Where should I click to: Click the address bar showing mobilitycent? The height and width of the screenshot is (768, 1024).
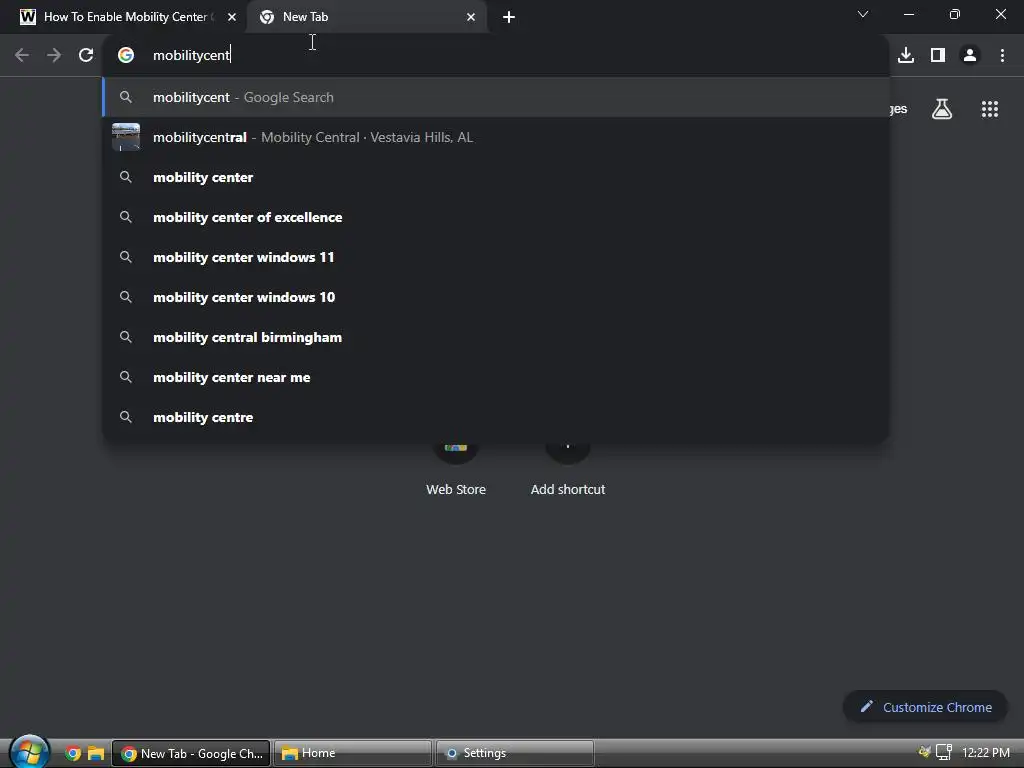[x=496, y=56]
